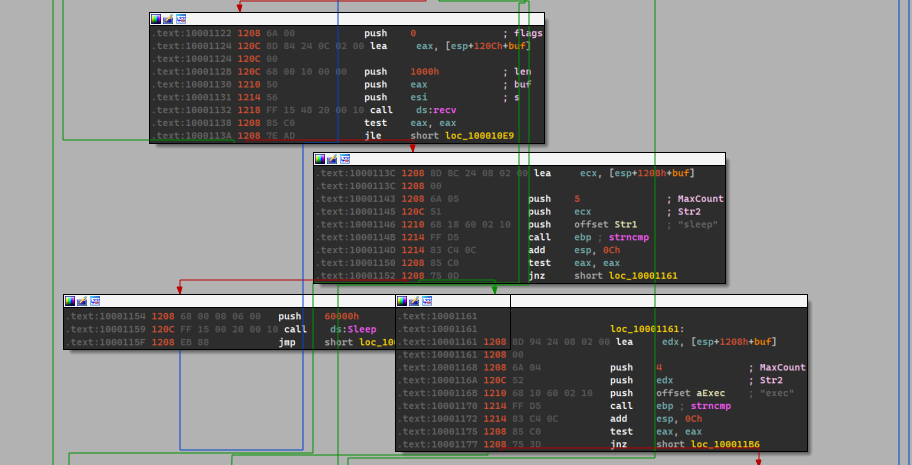Click edit icon on "sleep" strncmp block
The height and width of the screenshot is (465, 912).
tap(332, 159)
